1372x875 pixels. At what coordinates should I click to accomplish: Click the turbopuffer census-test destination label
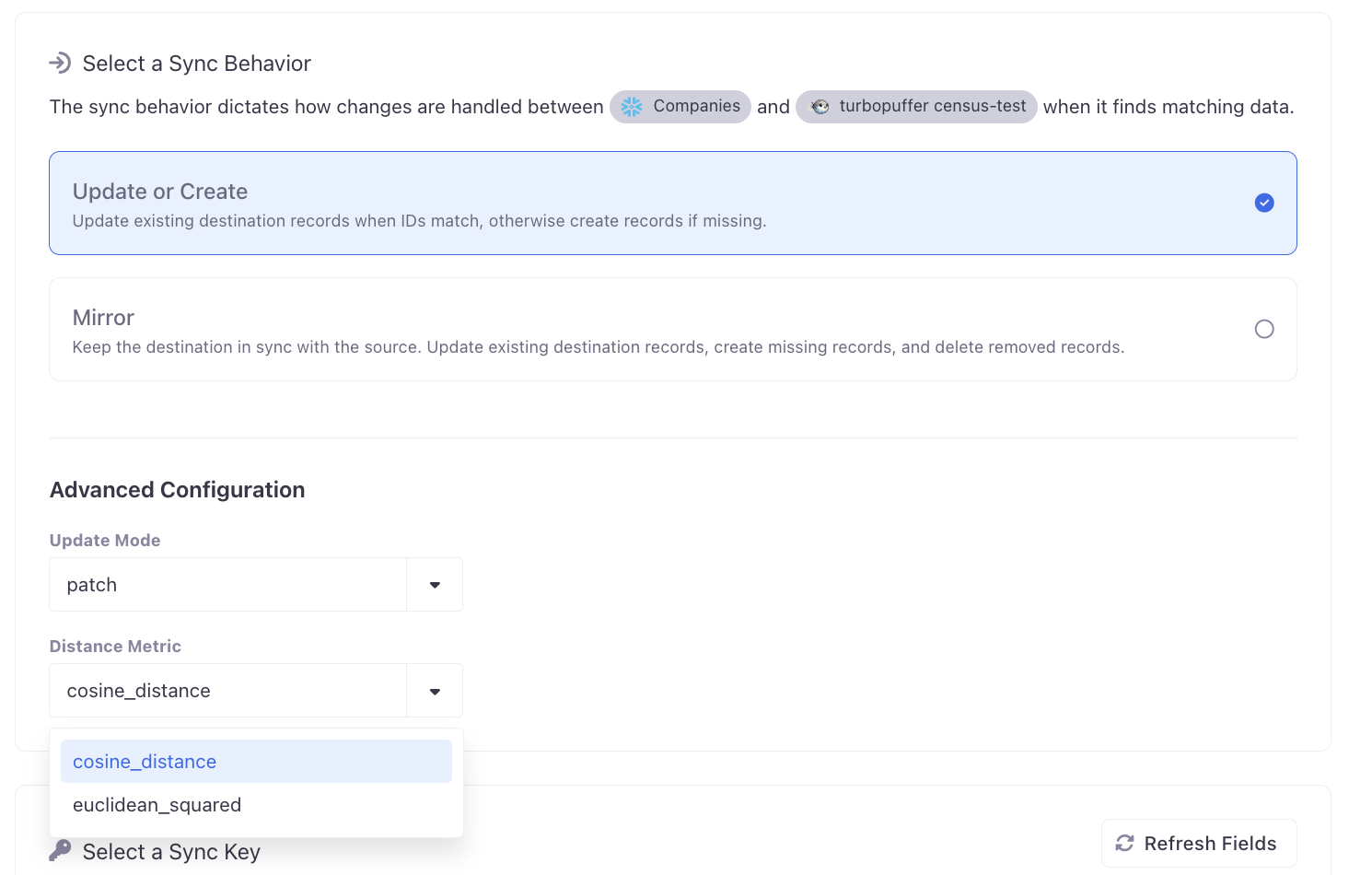pyautogui.click(x=932, y=106)
